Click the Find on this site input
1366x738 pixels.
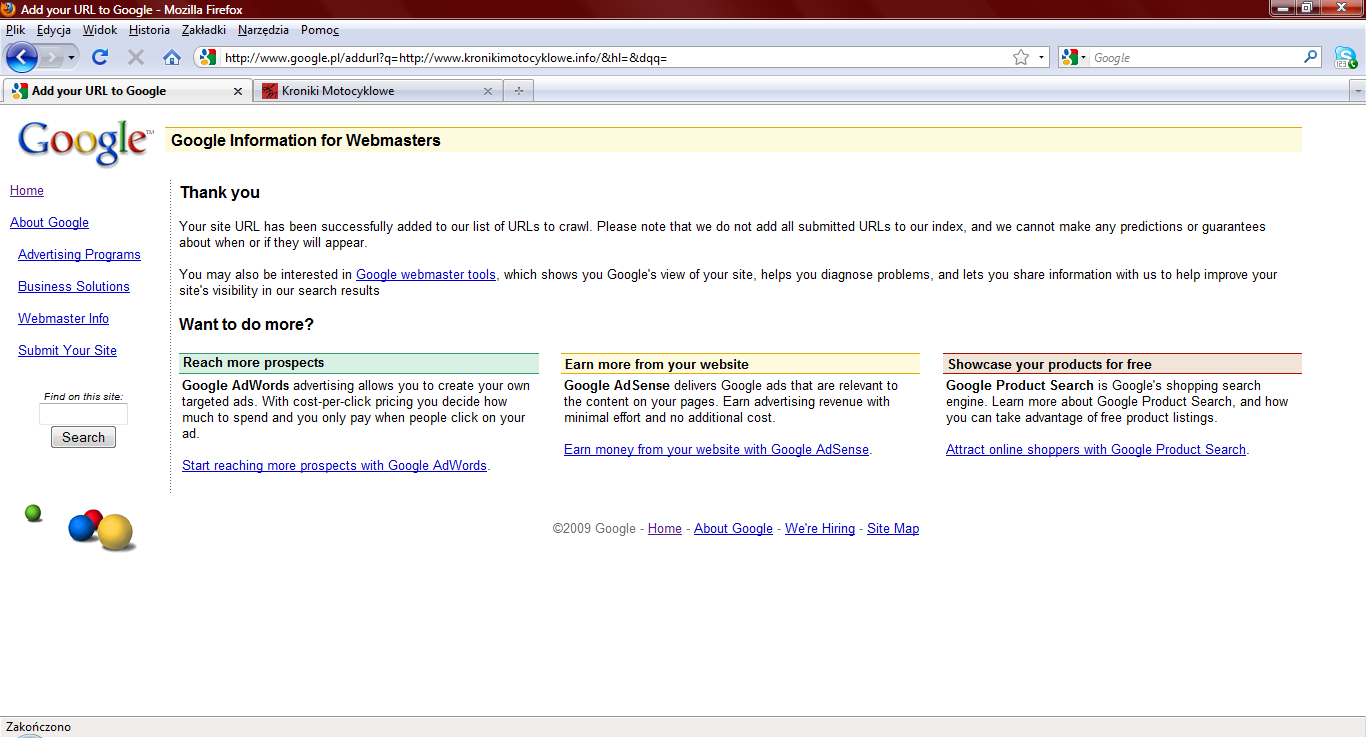[83, 414]
